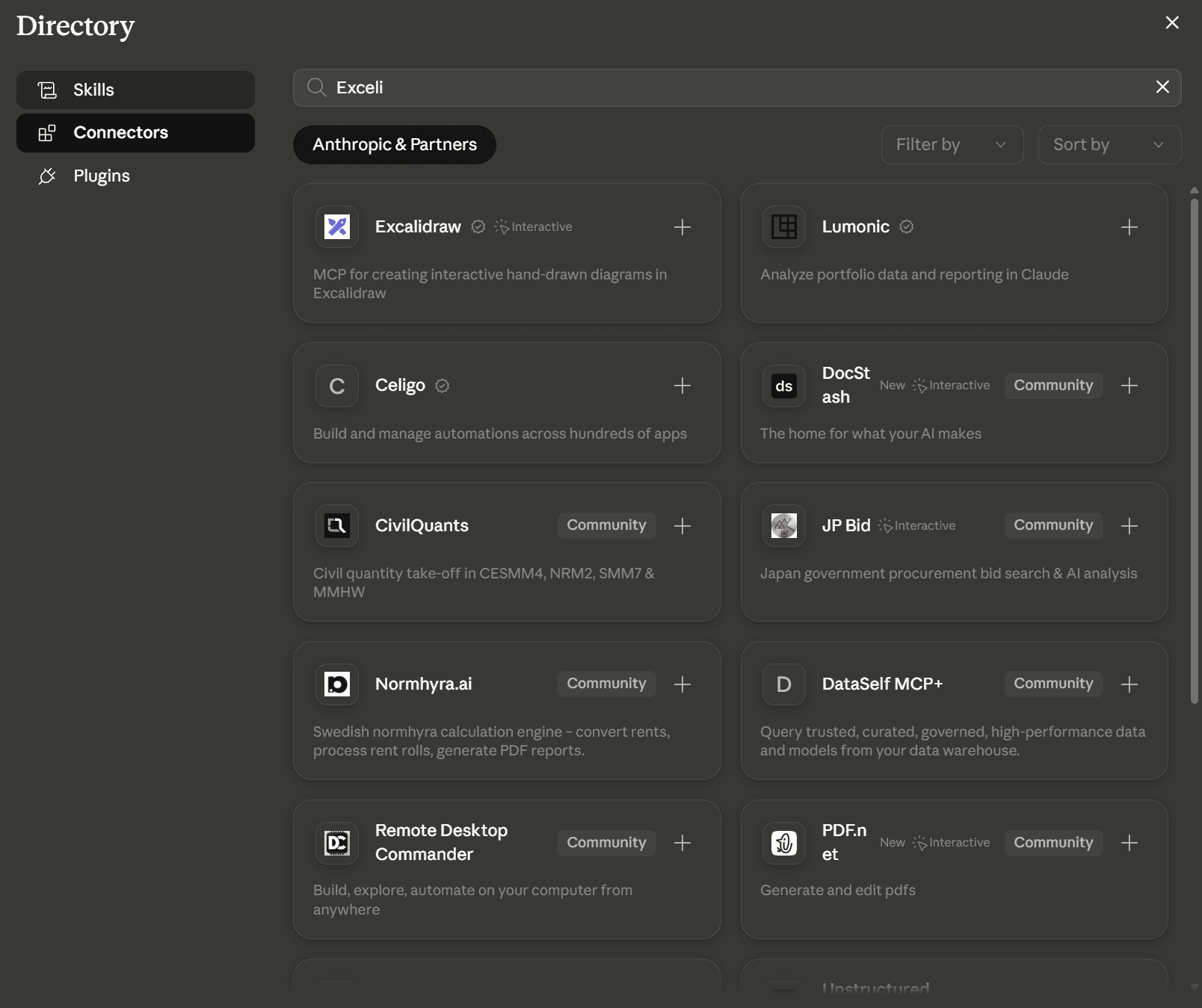Click the Excalidraw logo icon
This screenshot has width=1202, height=1008.
click(337, 226)
